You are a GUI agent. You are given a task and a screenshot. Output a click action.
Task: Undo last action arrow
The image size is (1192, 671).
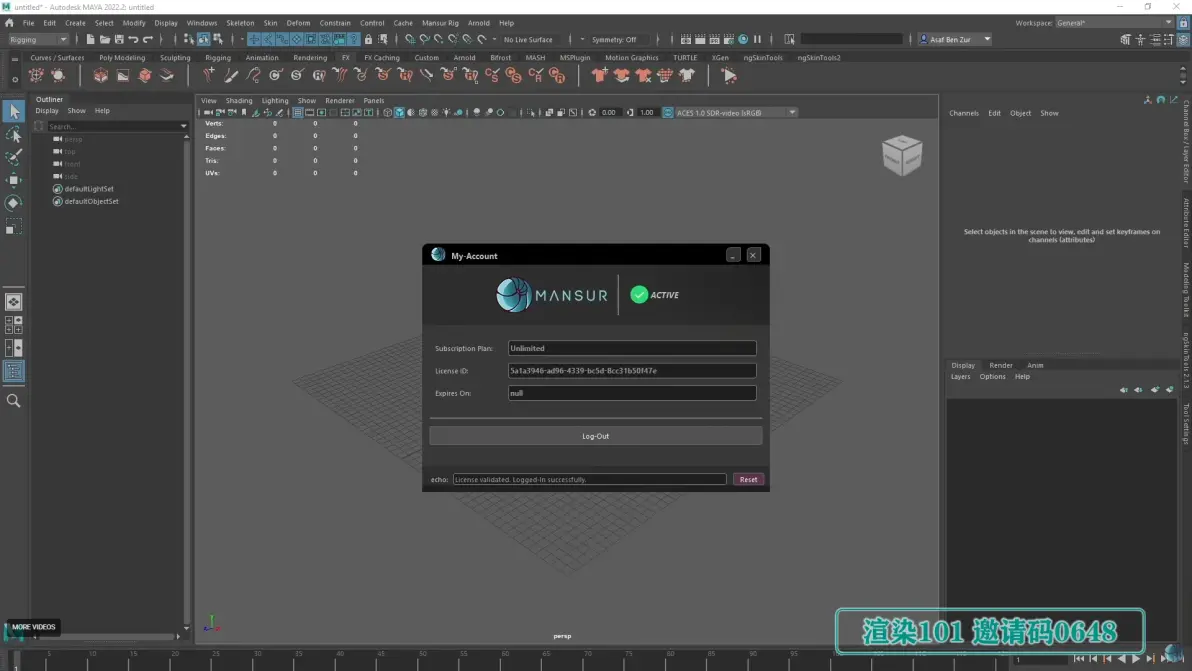tap(134, 40)
